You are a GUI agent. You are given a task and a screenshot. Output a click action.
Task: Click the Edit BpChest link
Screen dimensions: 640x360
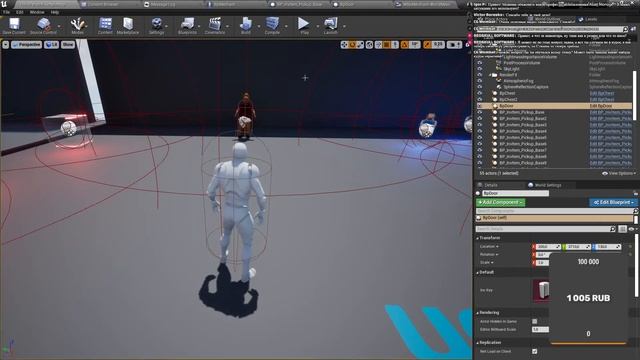(x=602, y=93)
